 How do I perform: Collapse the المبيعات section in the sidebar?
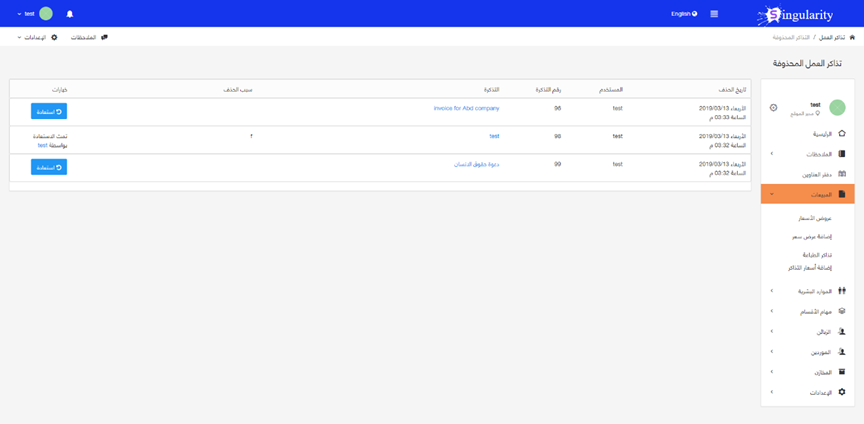[807, 194]
